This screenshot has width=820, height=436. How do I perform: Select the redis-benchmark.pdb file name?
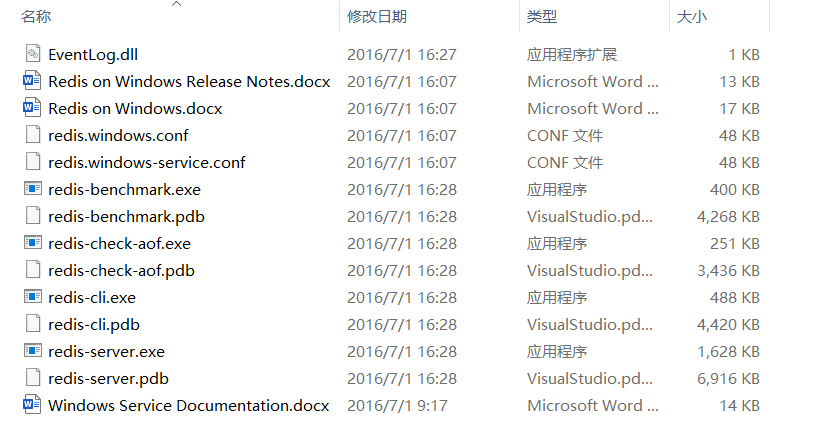[126, 216]
